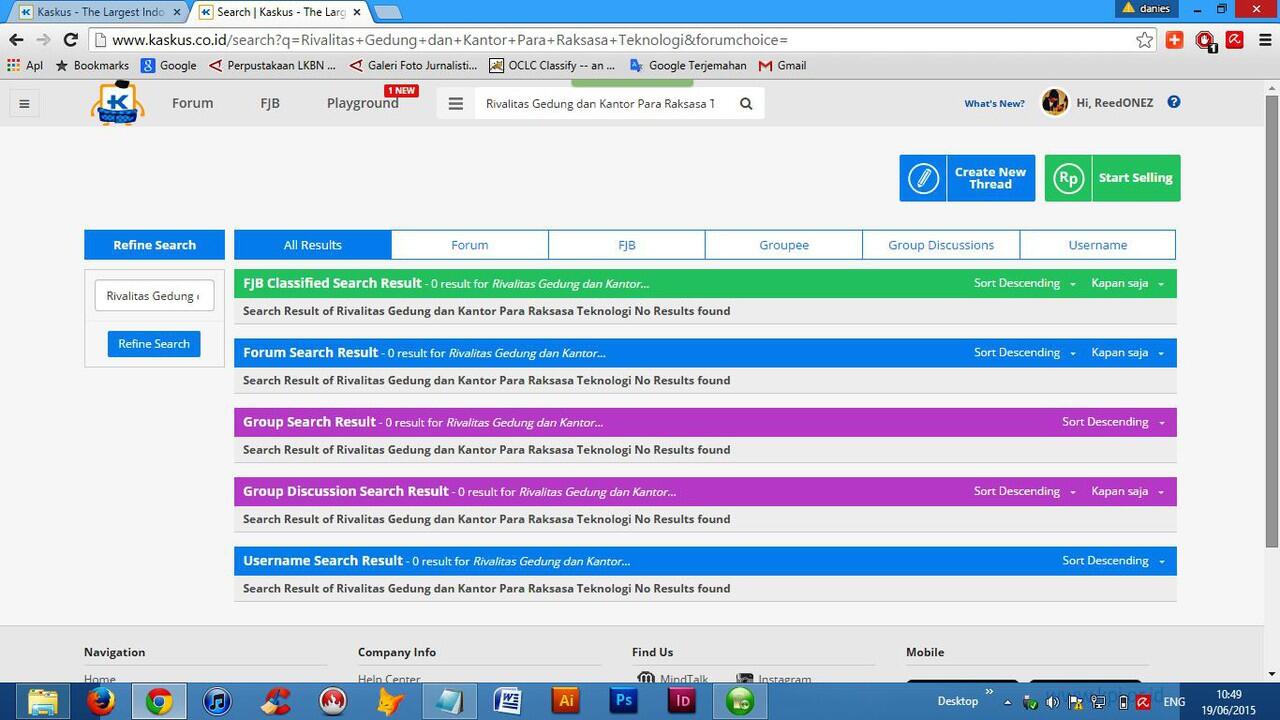The height and width of the screenshot is (720, 1280).
Task: Click Start Selling button
Action: pos(1112,178)
